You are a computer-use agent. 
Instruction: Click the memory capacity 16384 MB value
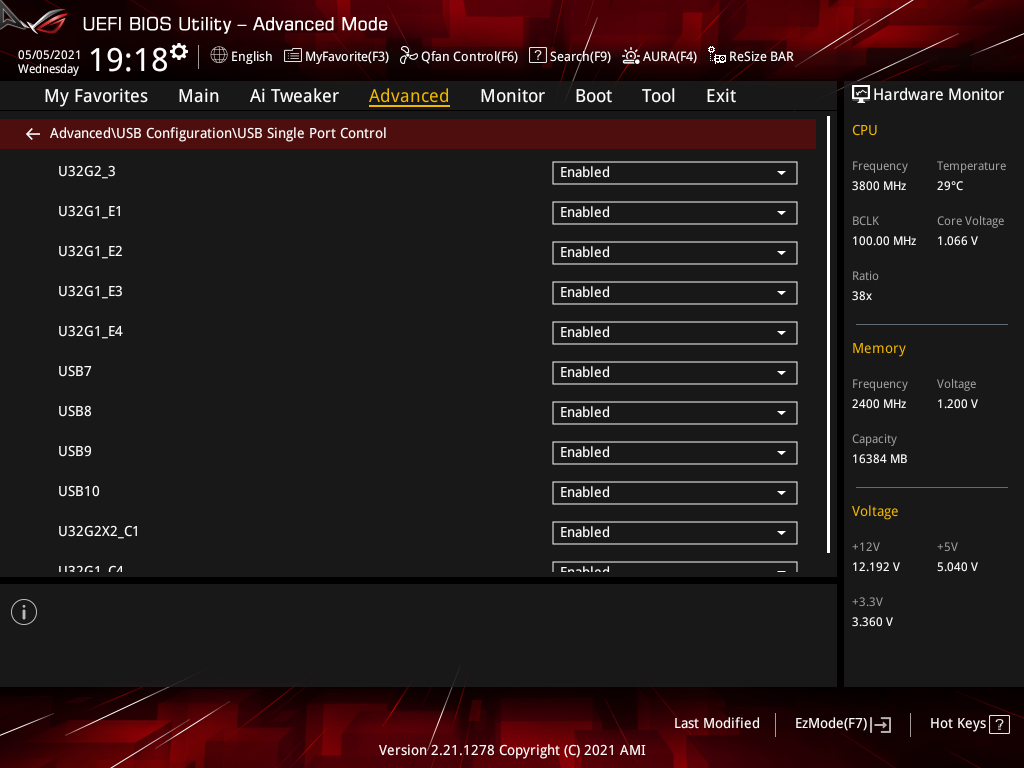879,459
